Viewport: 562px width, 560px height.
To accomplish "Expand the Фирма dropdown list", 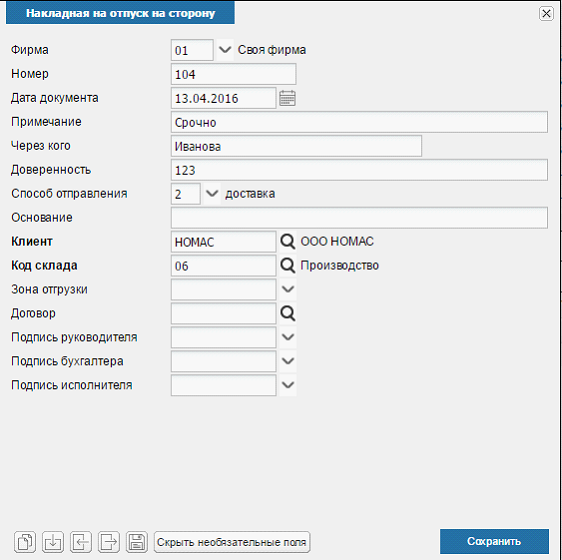I will (225, 50).
